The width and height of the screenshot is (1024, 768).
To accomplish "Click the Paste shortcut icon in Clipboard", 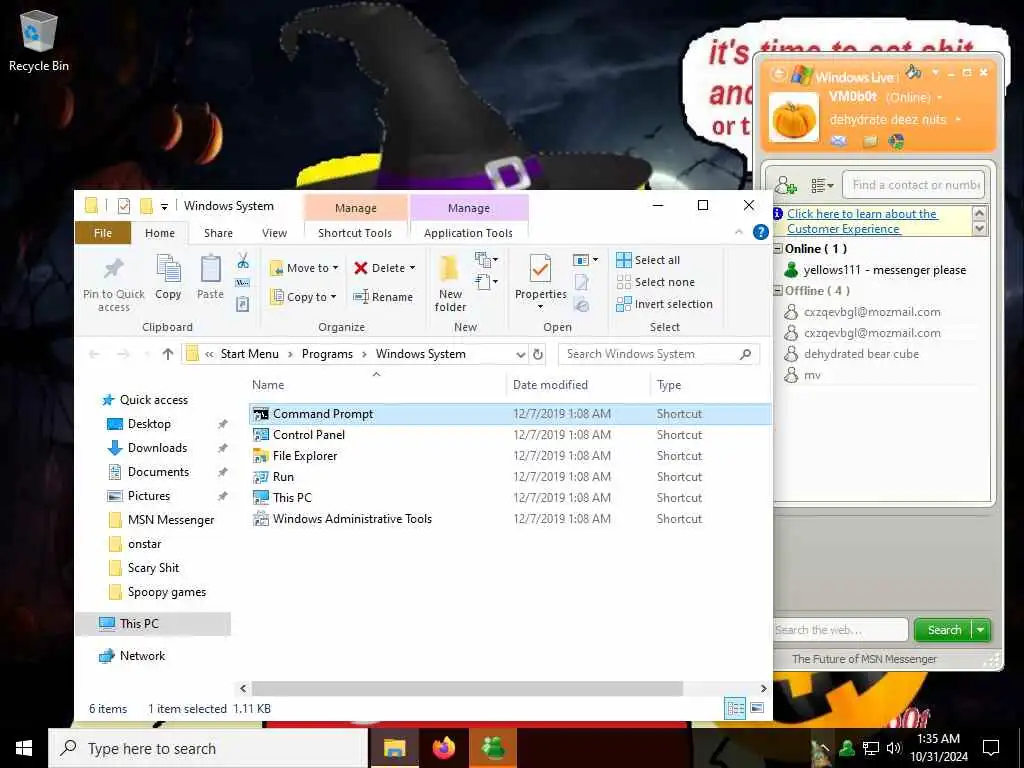I will [242, 304].
